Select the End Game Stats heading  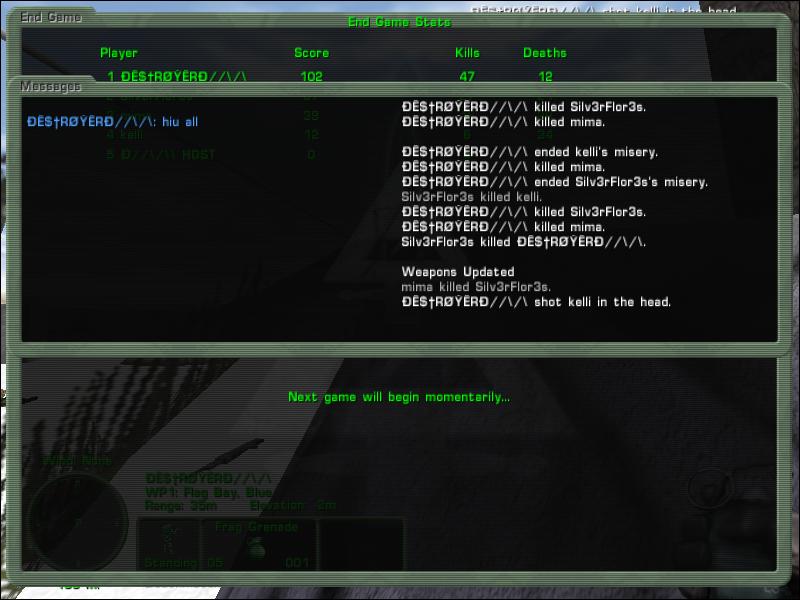coord(399,22)
